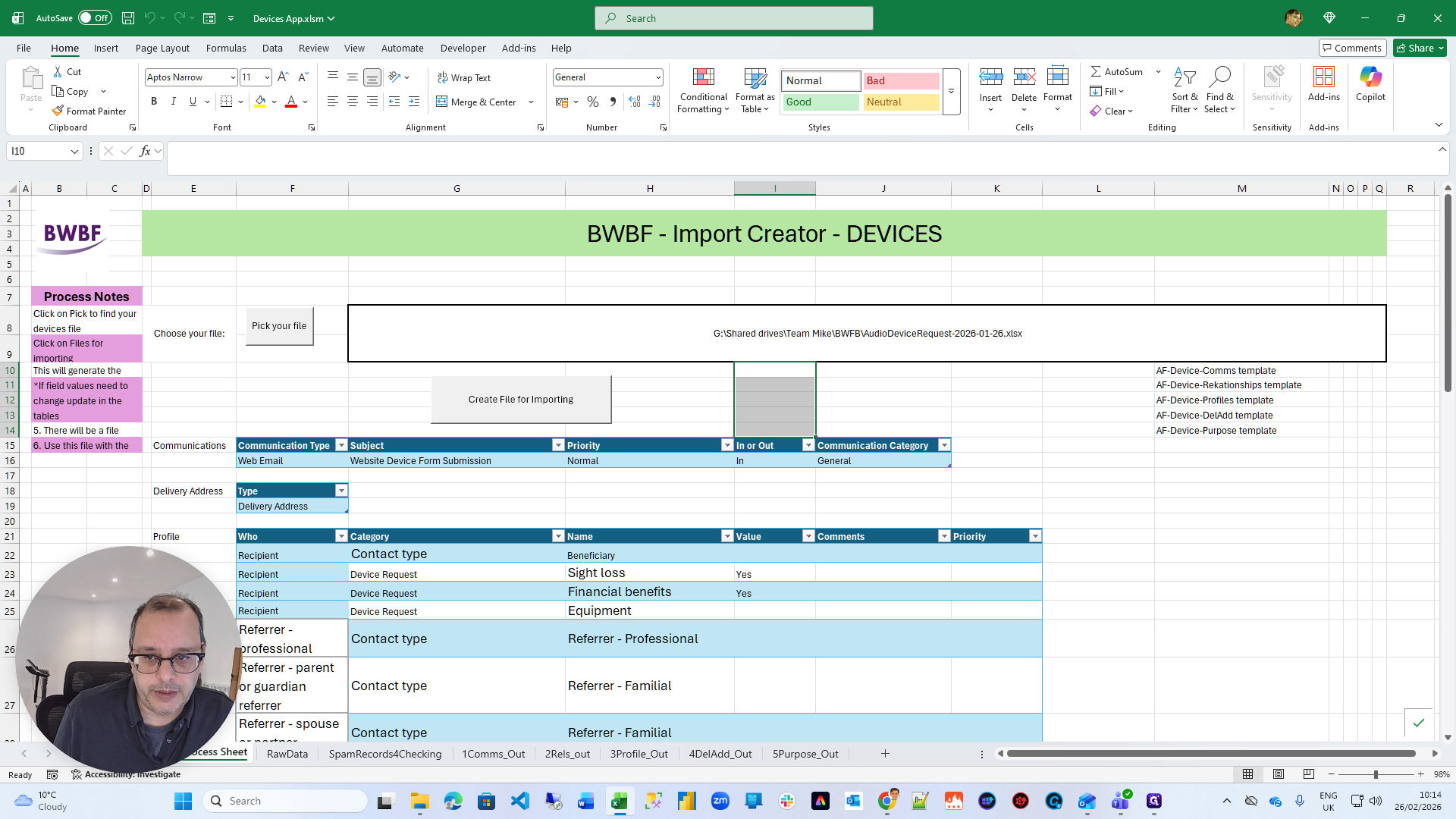The image size is (1456, 819).
Task: Click the zoom slider in status bar
Action: pyautogui.click(x=1376, y=774)
